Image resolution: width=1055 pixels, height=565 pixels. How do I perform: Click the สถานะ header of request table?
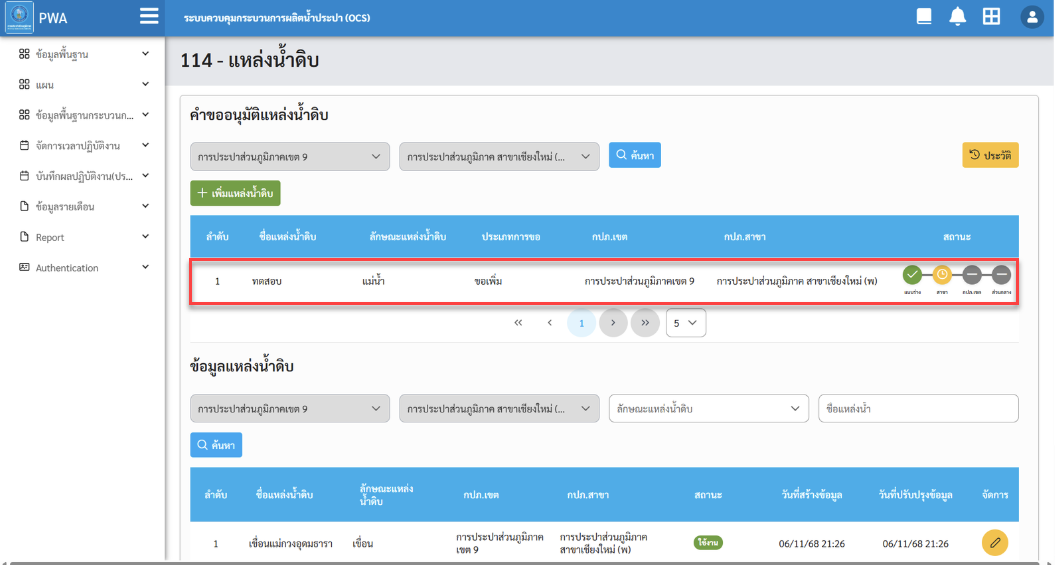coord(957,237)
